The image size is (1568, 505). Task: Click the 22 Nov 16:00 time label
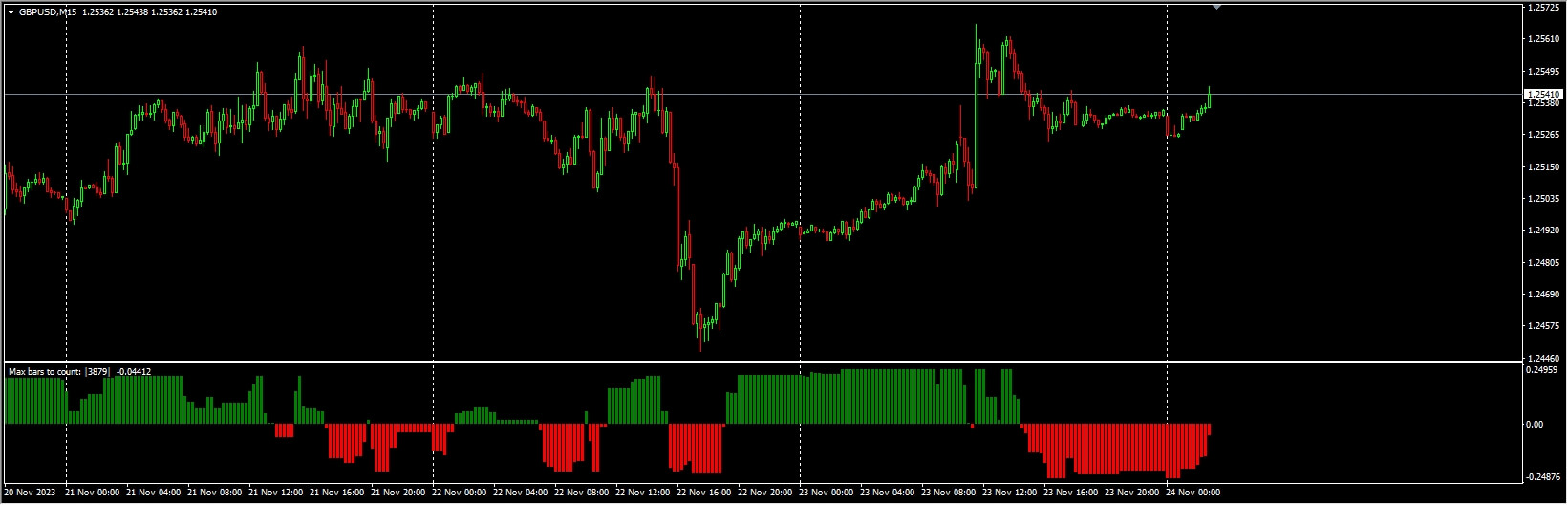pyautogui.click(x=705, y=494)
